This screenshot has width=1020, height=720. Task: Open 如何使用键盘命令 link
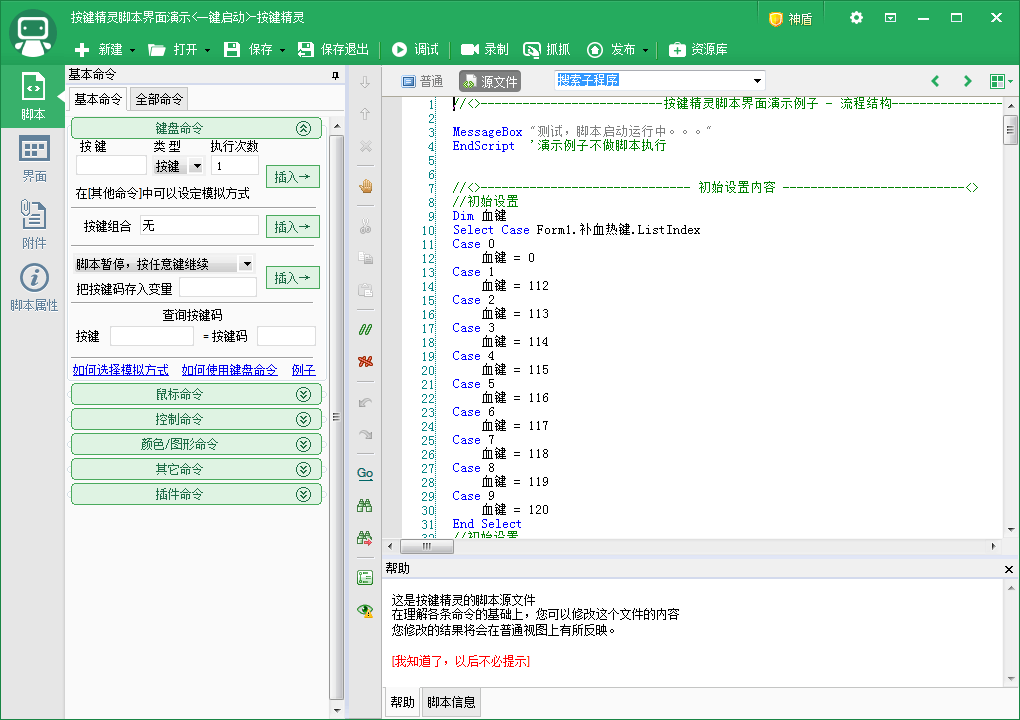229,370
